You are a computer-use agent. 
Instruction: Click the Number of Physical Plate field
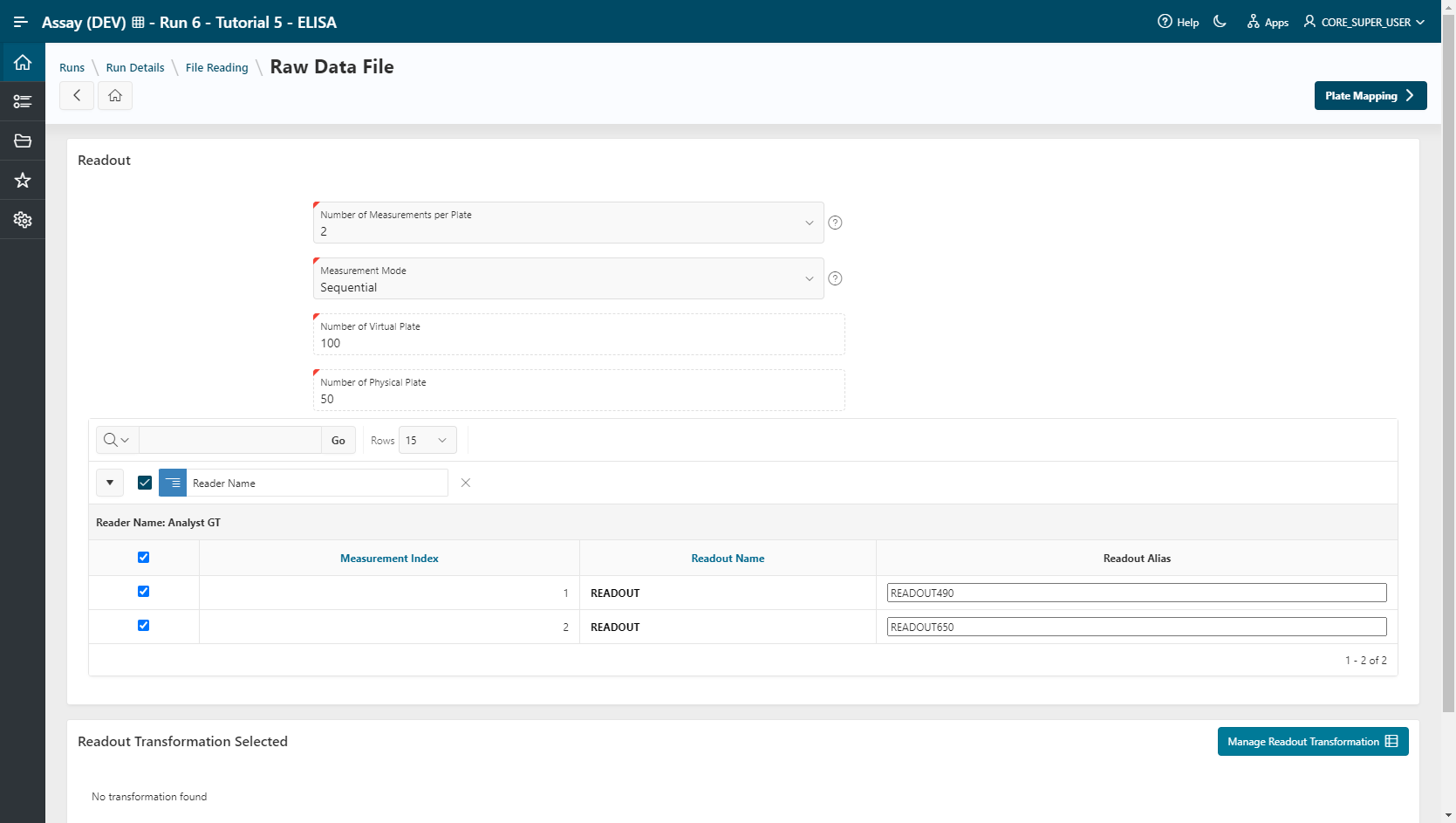[578, 390]
